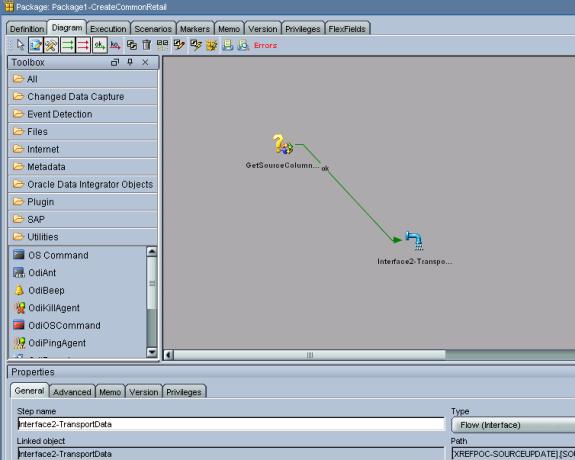Image resolution: width=575 pixels, height=460 pixels.
Task: Click the Linked object field
Action: (231, 453)
